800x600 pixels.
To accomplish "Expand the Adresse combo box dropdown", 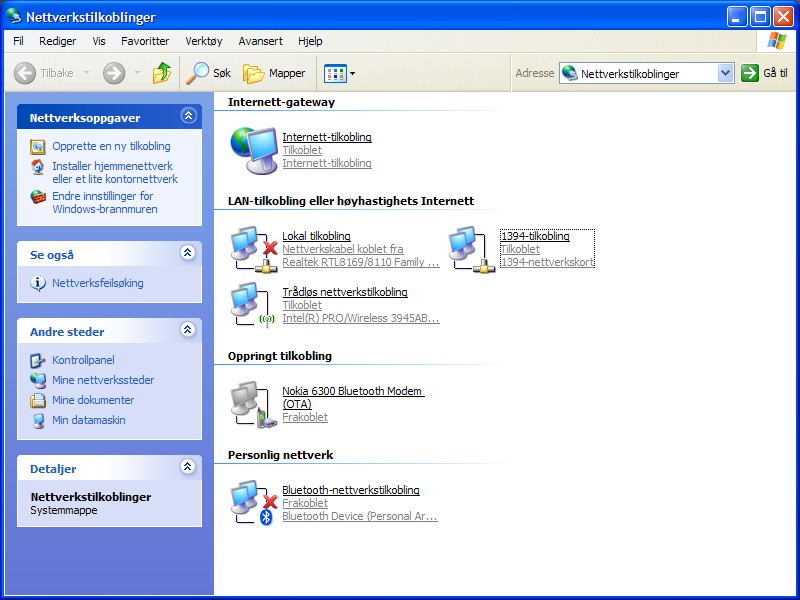I will (725, 73).
